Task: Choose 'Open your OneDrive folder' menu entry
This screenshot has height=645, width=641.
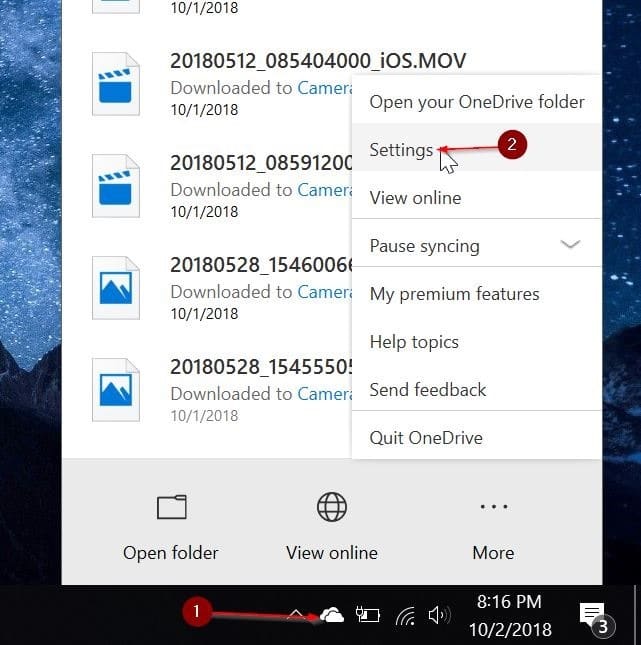Action: [476, 102]
